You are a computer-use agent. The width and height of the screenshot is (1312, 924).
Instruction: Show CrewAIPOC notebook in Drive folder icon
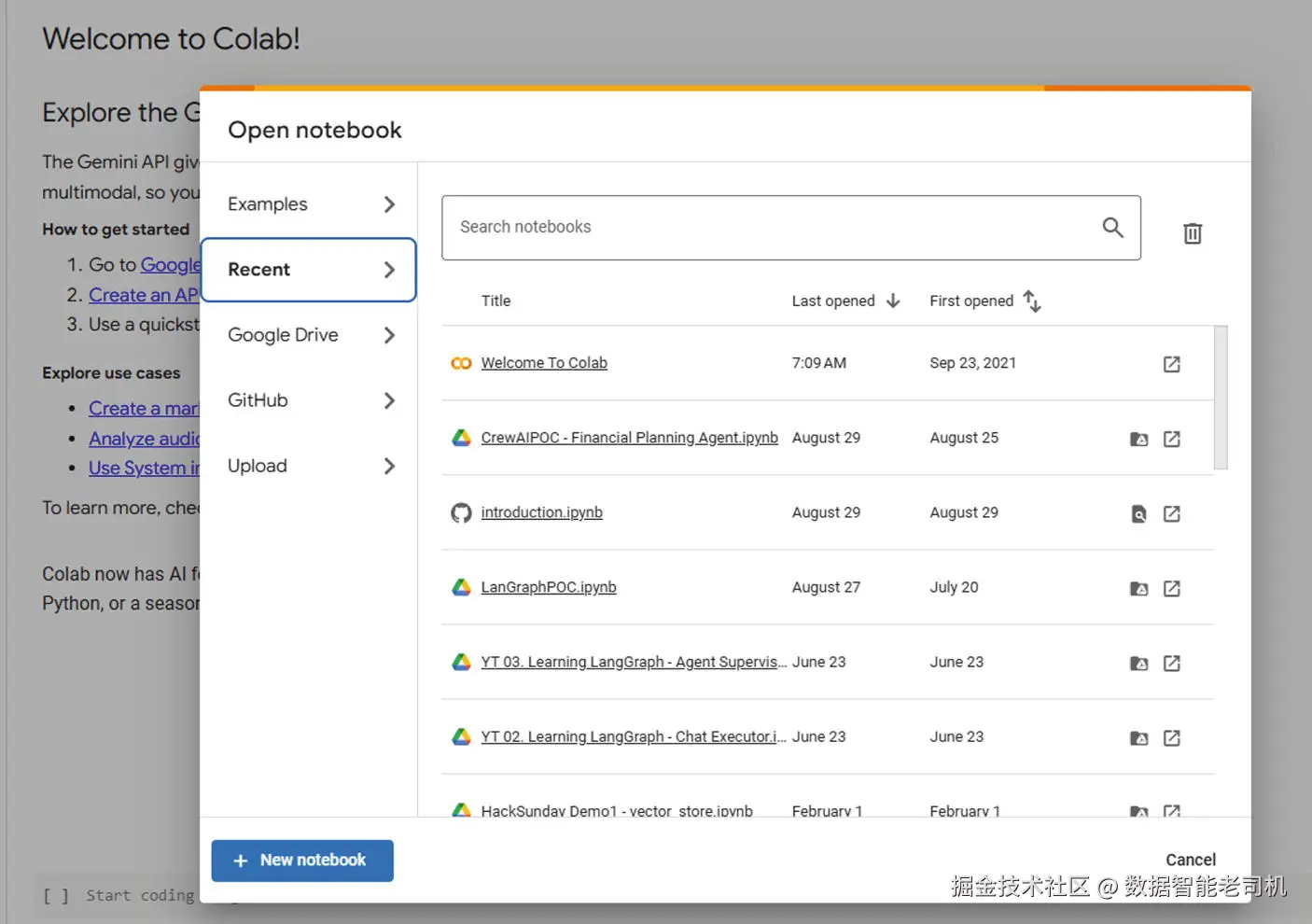click(x=1138, y=439)
